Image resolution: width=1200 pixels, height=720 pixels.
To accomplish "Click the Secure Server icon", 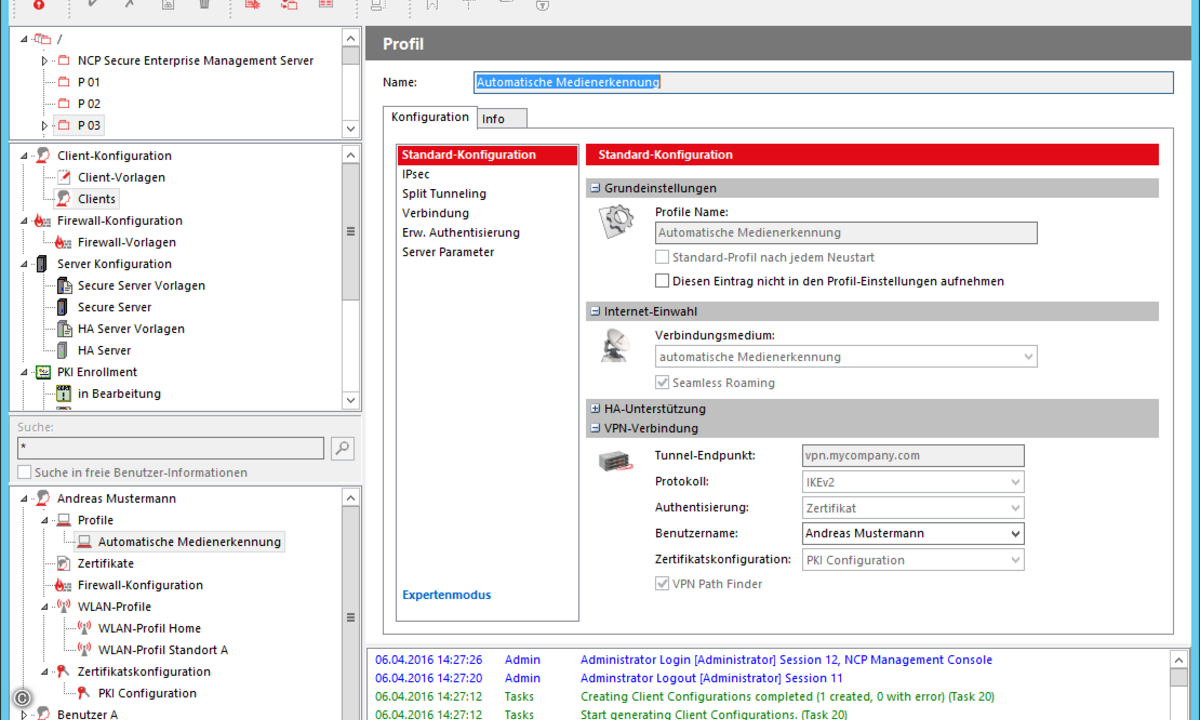I will click(63, 307).
